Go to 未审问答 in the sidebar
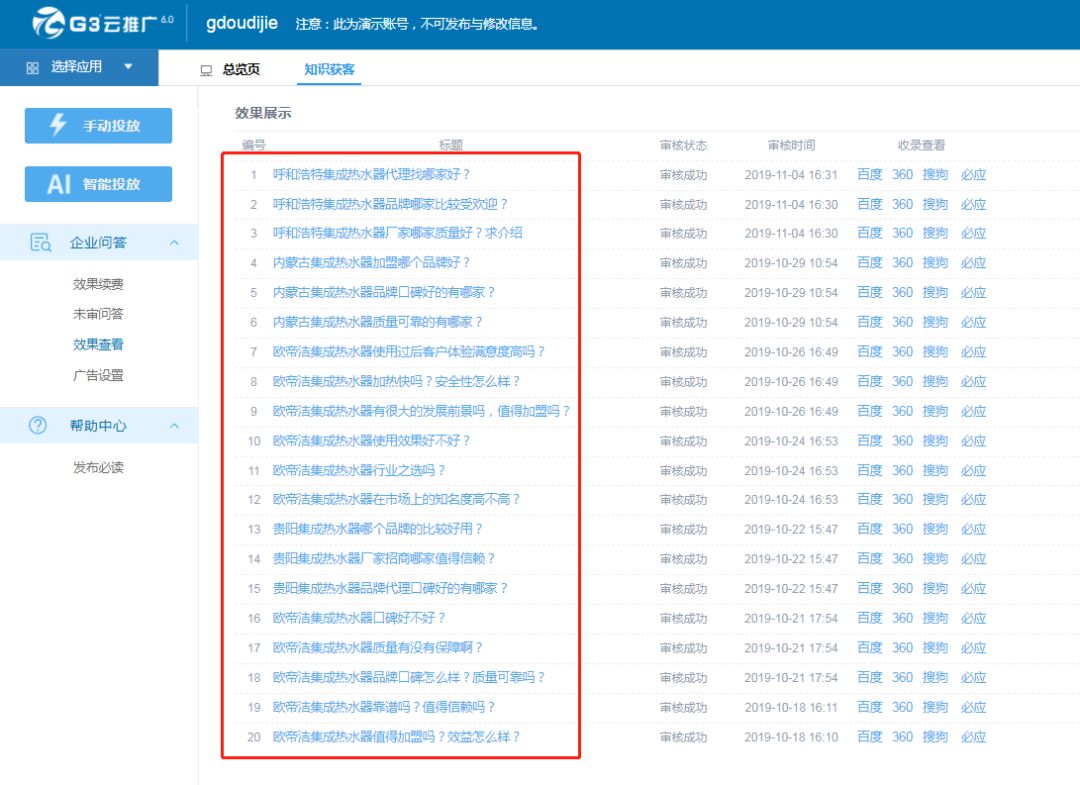The image size is (1080, 785). pos(98,314)
